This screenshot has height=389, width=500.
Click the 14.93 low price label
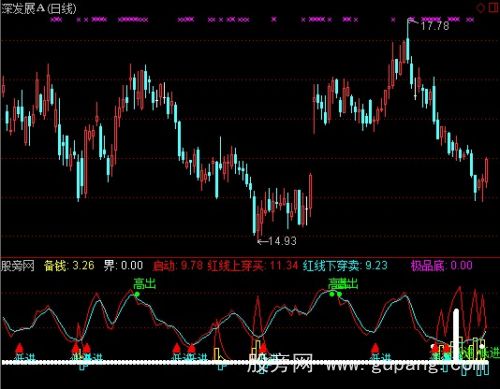pos(282,241)
